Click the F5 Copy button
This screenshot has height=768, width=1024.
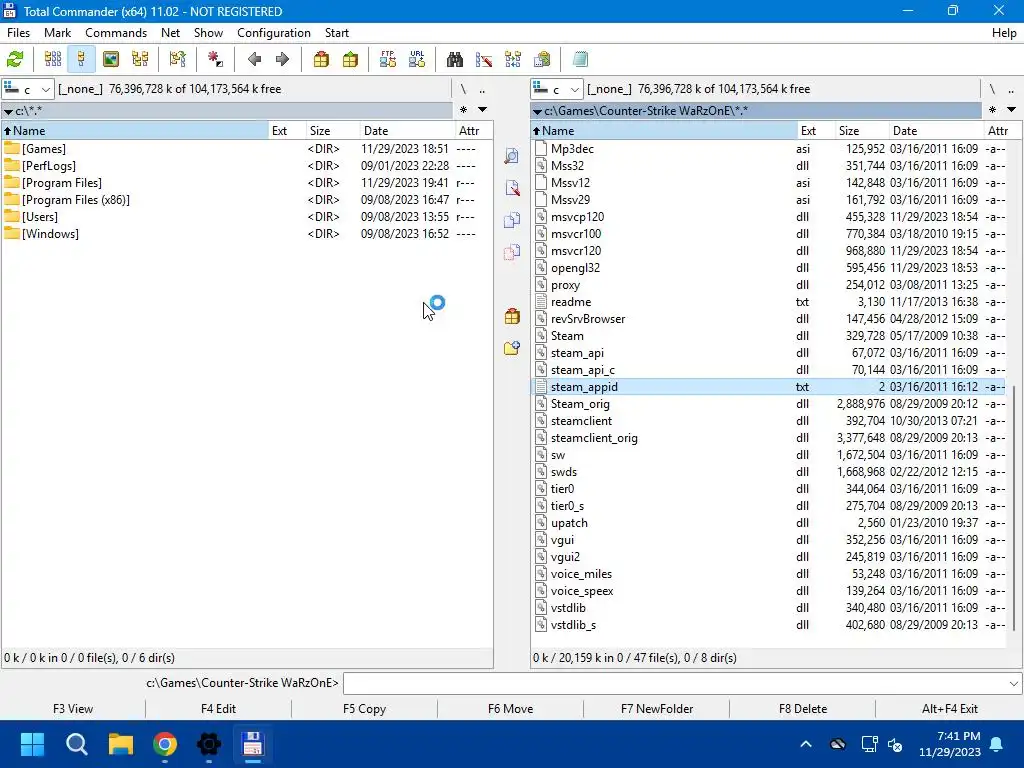364,709
